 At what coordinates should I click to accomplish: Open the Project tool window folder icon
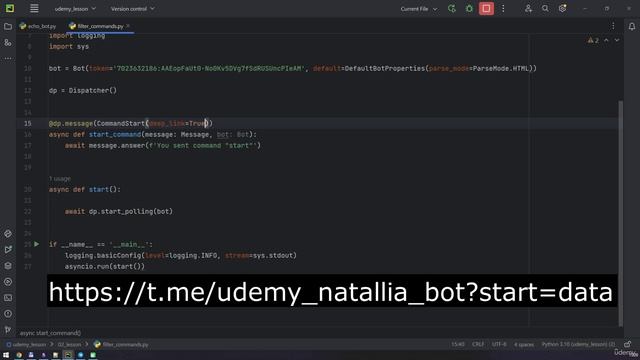pos(8,27)
